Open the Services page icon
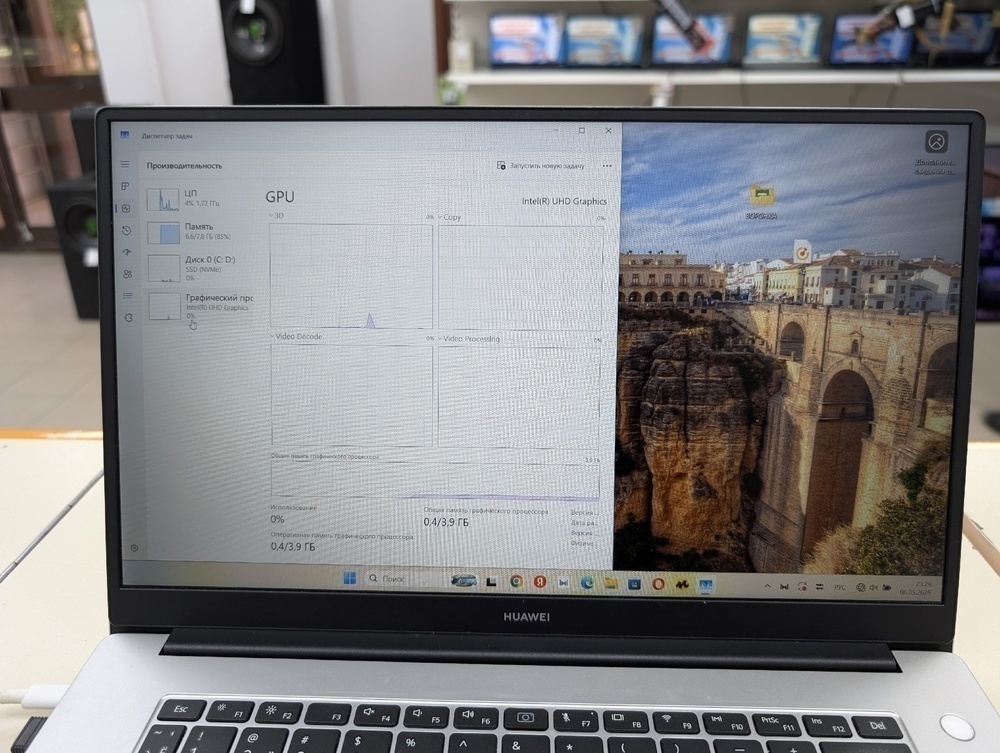Screen dimensions: 1000x753 (x=129, y=318)
